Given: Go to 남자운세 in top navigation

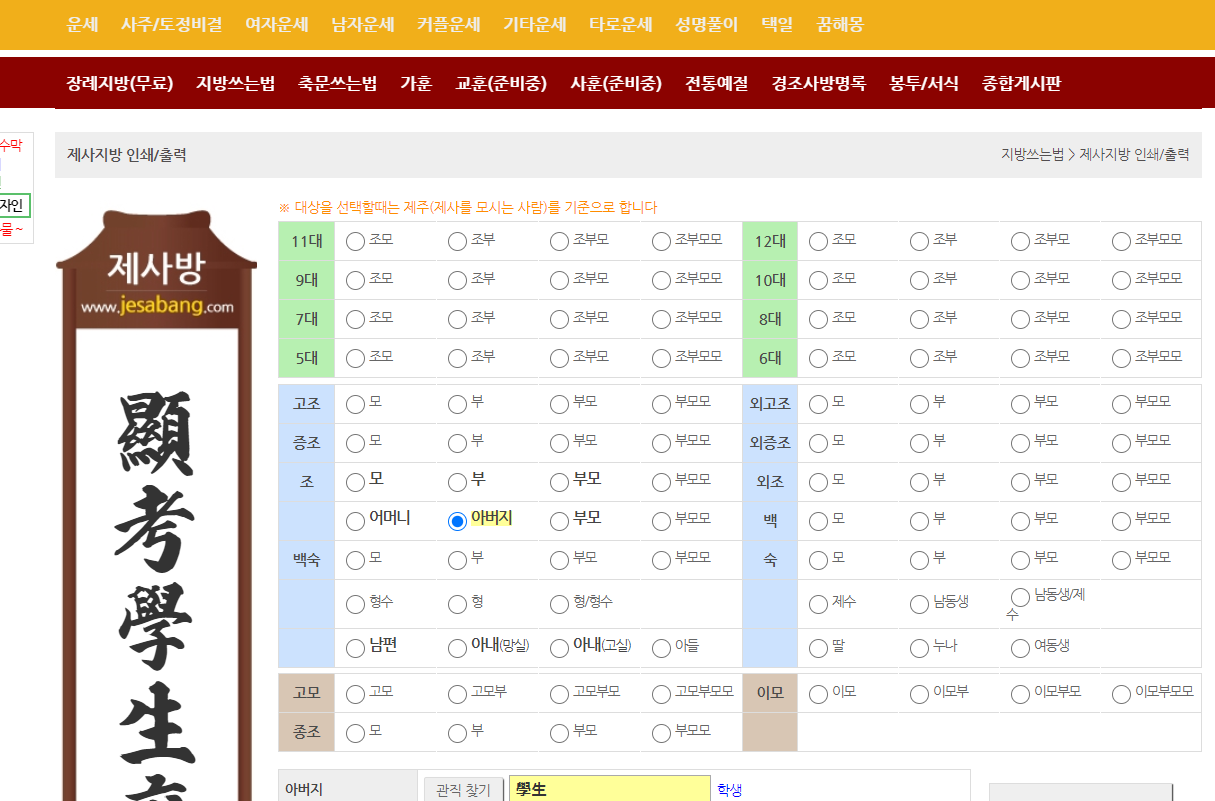Looking at the screenshot, I should 362,24.
